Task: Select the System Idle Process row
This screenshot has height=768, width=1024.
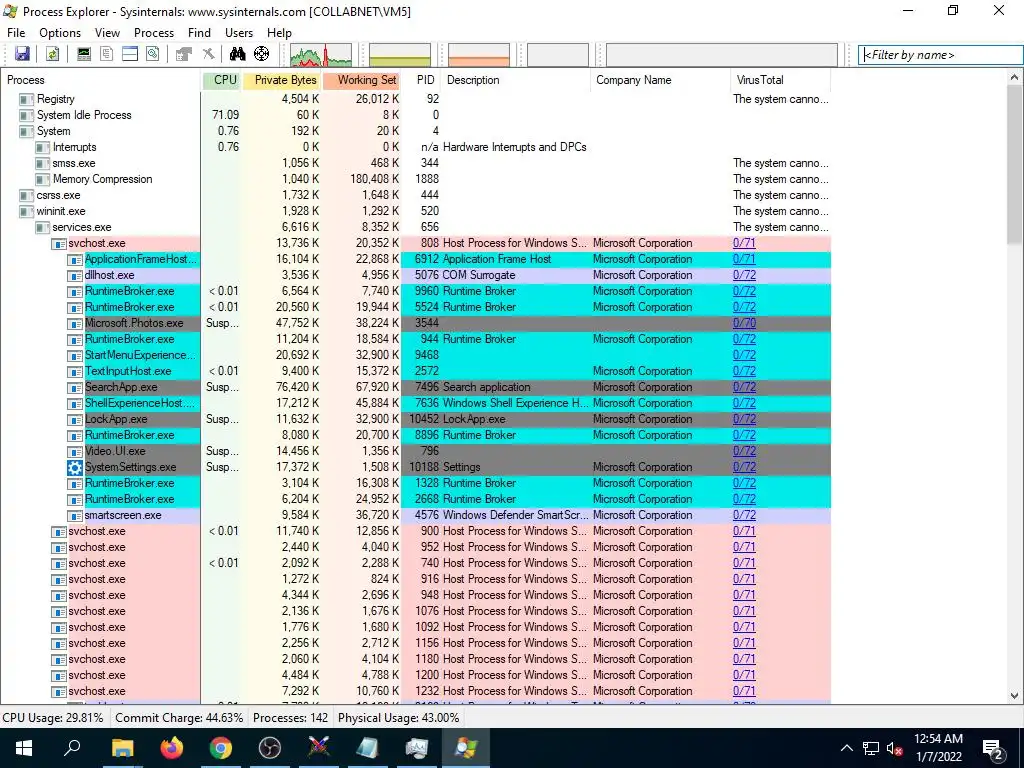Action: coord(415,115)
